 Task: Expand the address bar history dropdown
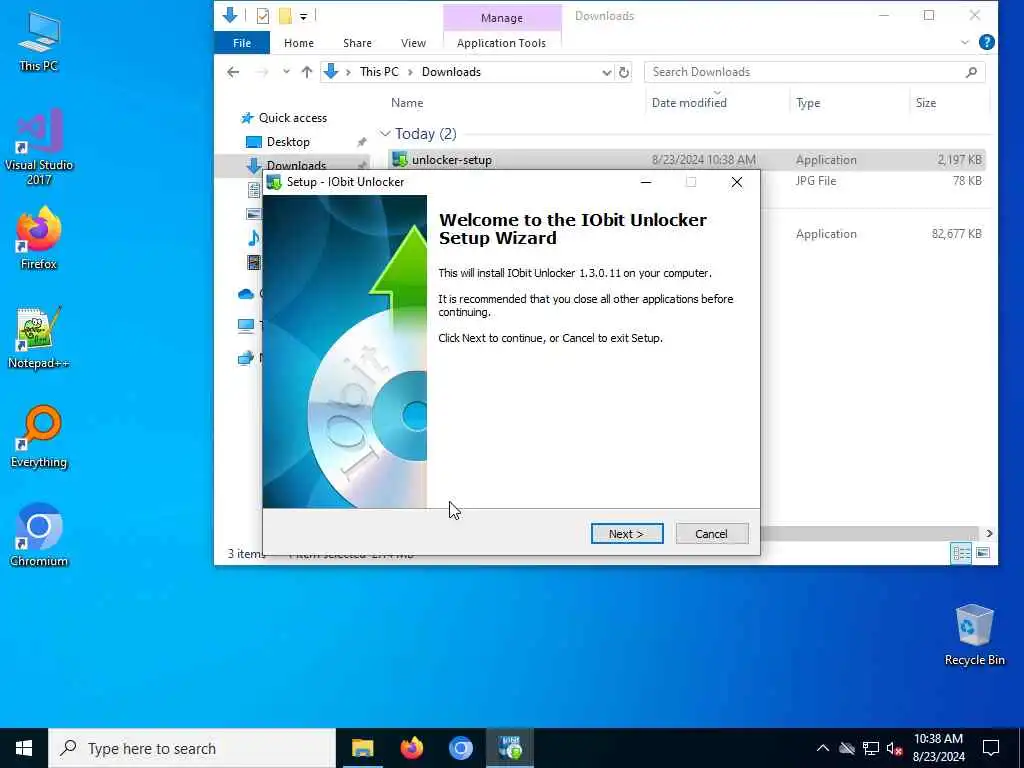point(607,72)
